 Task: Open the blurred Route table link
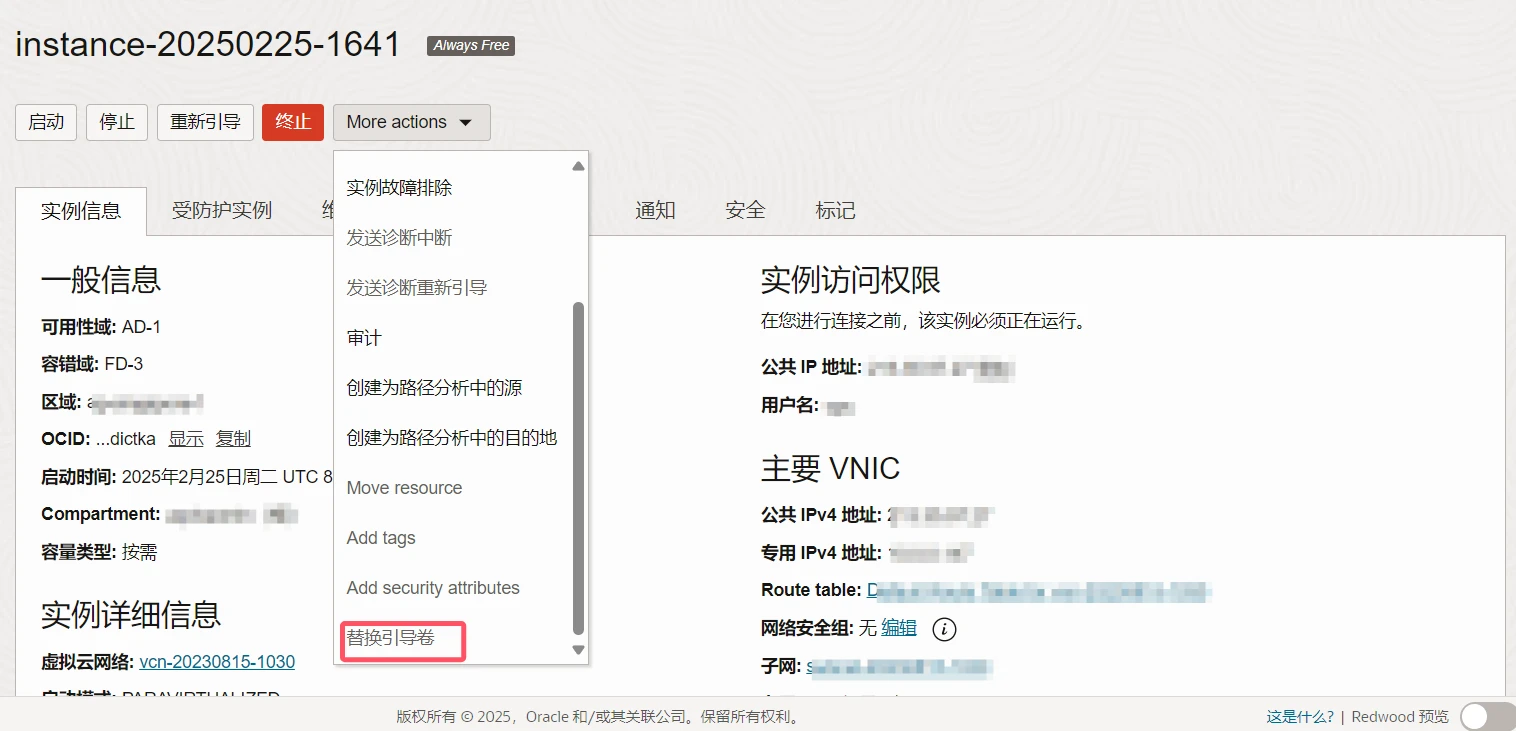point(1039,590)
